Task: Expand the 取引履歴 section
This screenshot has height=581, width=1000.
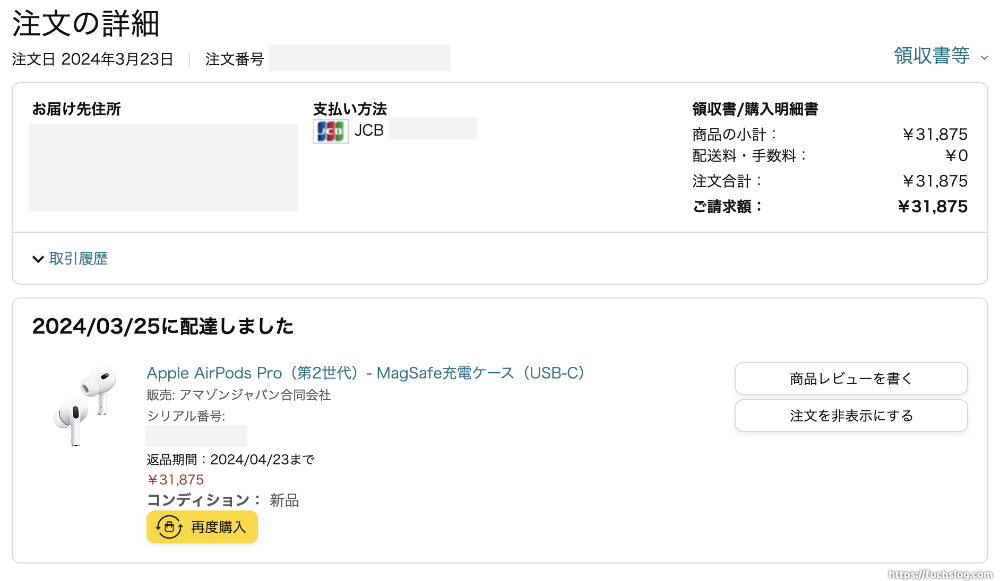Action: click(x=80, y=258)
